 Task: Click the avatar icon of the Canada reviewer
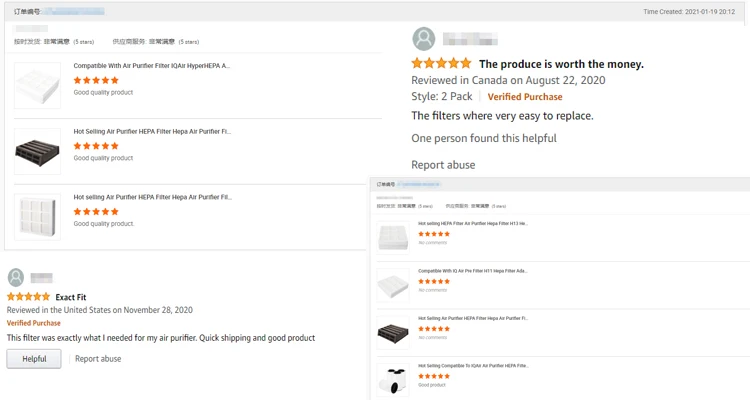pyautogui.click(x=424, y=39)
